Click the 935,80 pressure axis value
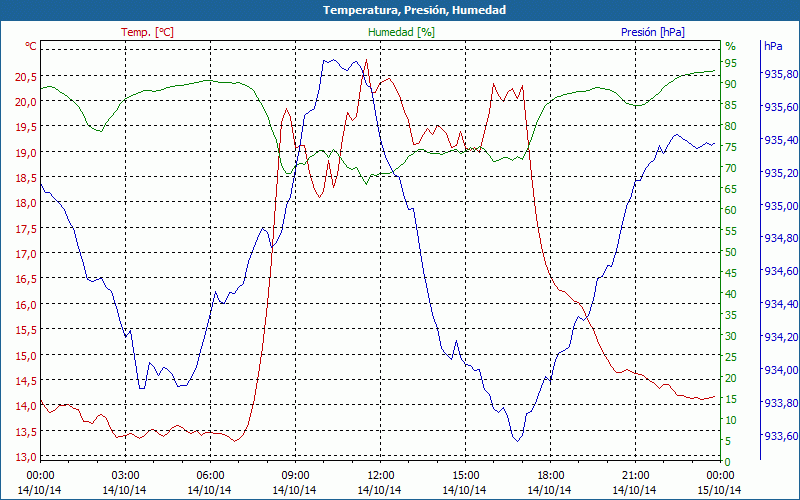800x500 pixels. [781, 74]
